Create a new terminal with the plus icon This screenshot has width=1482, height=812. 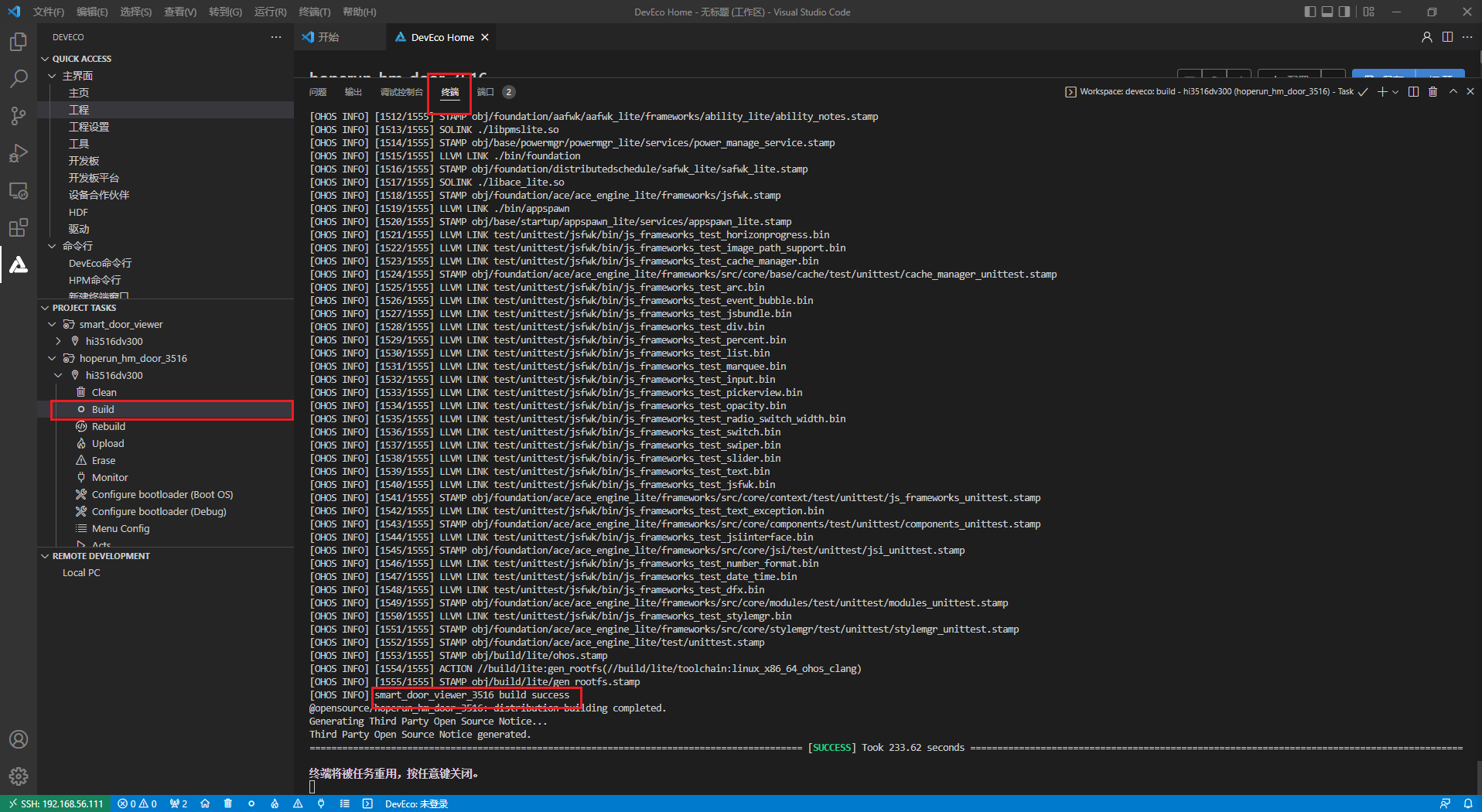[1382, 91]
